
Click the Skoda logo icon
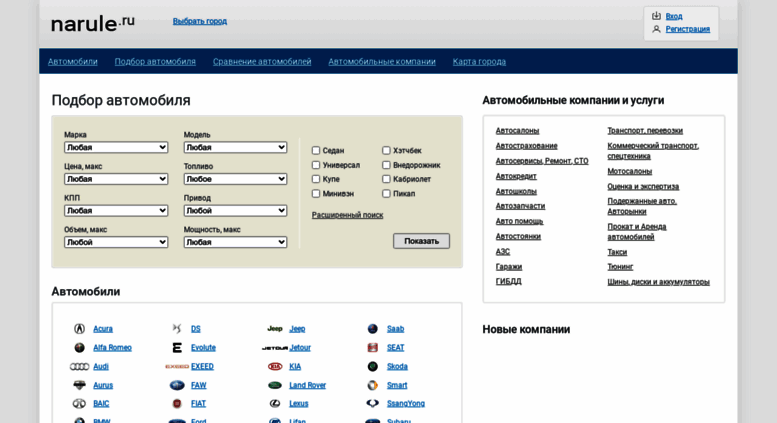coord(373,367)
